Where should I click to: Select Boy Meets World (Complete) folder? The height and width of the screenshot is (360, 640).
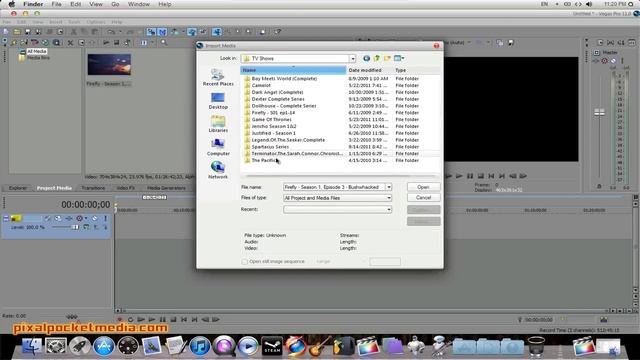284,78
